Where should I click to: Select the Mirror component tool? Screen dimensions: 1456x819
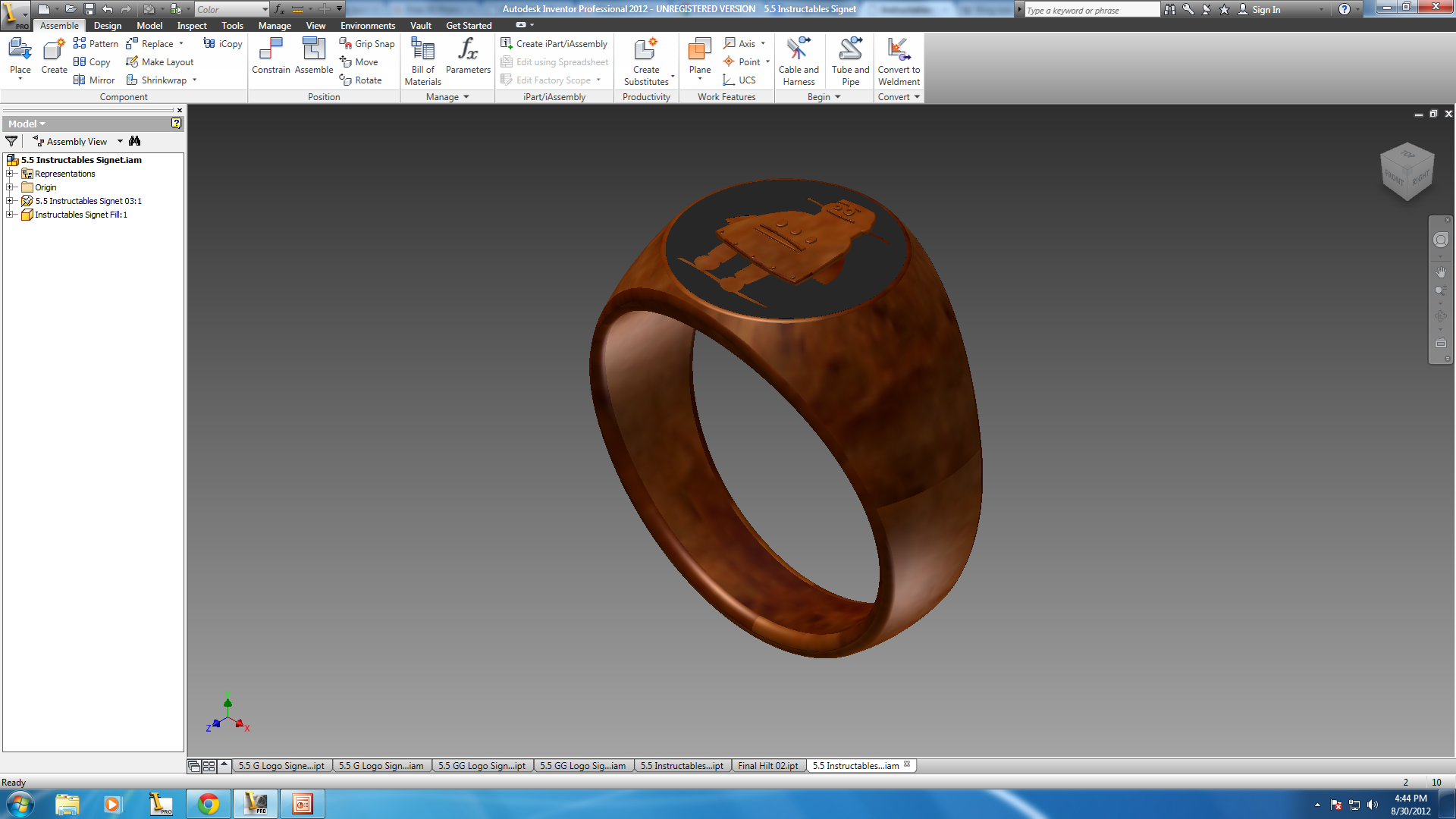coord(94,80)
